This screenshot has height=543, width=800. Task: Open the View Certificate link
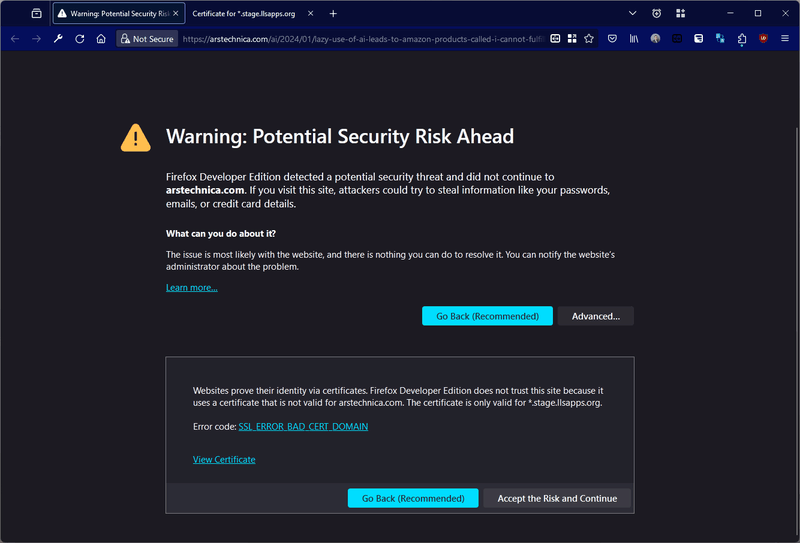click(224, 460)
